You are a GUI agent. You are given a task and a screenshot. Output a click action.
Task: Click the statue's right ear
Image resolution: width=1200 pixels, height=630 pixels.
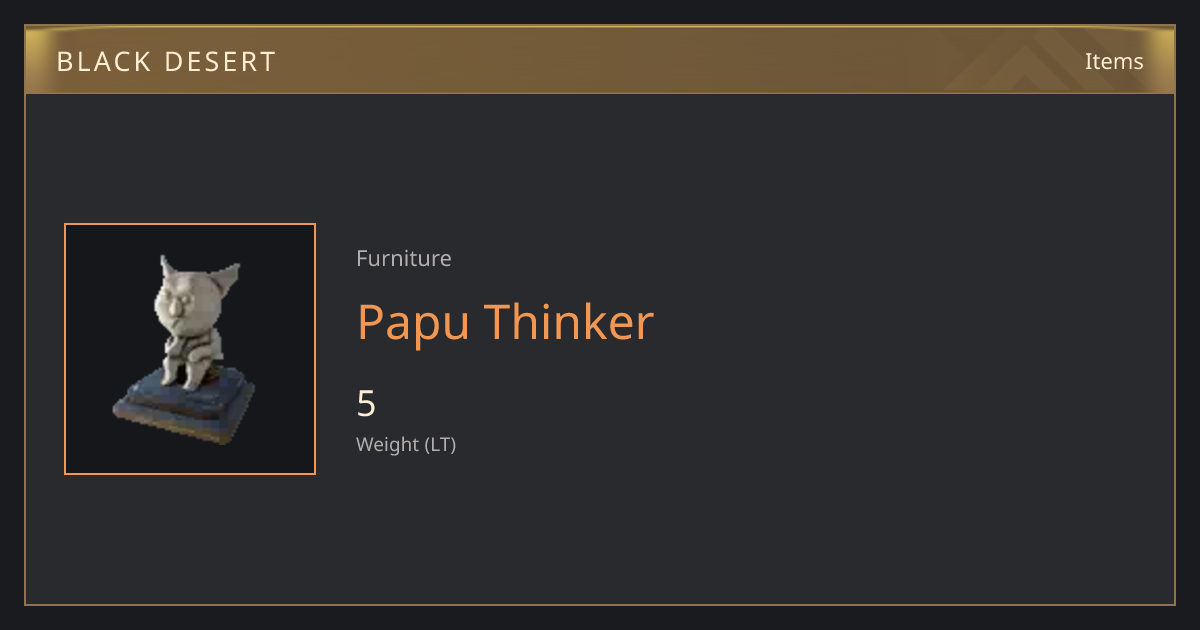230,275
